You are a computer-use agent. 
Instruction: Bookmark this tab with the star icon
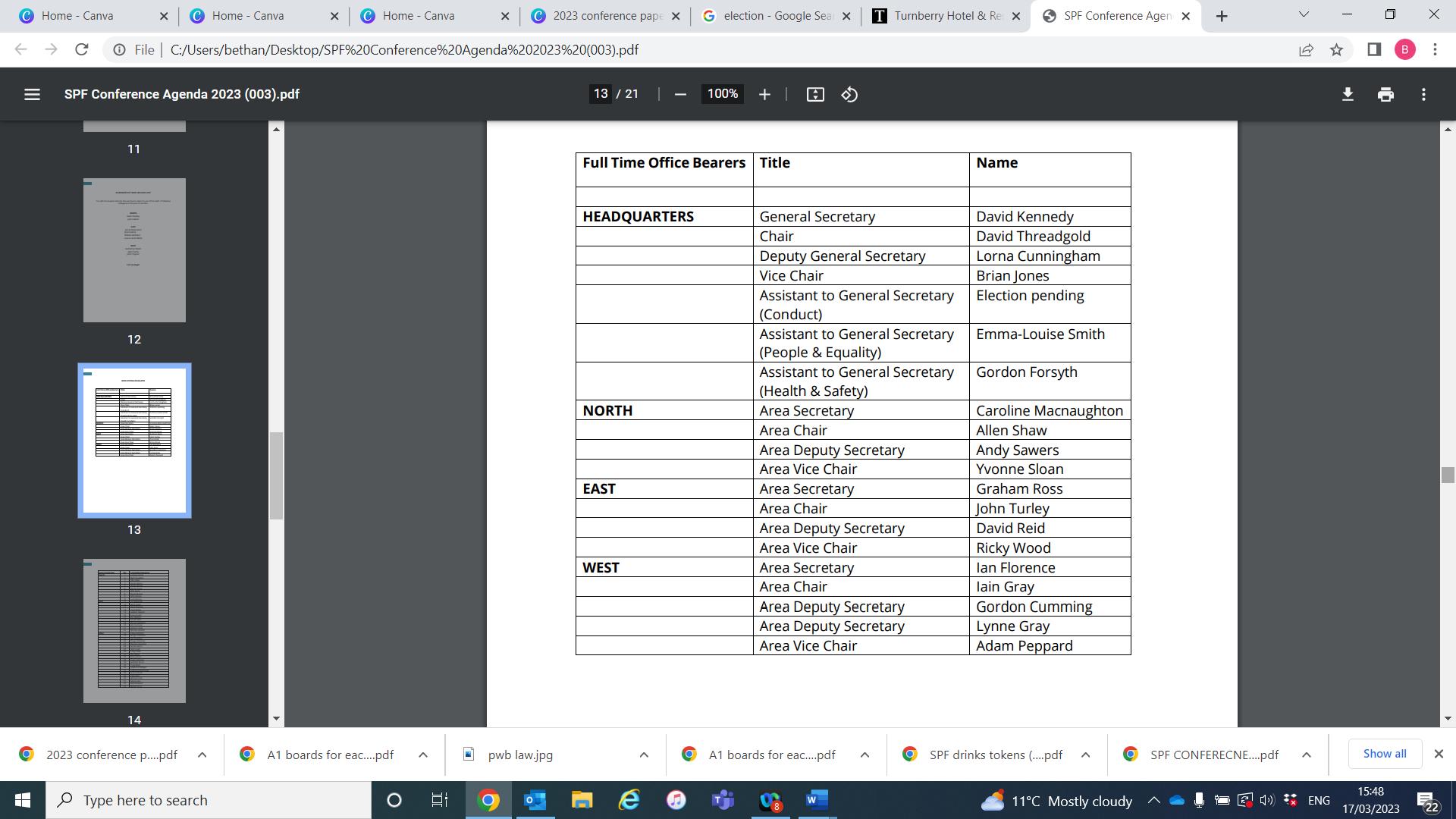pyautogui.click(x=1336, y=50)
